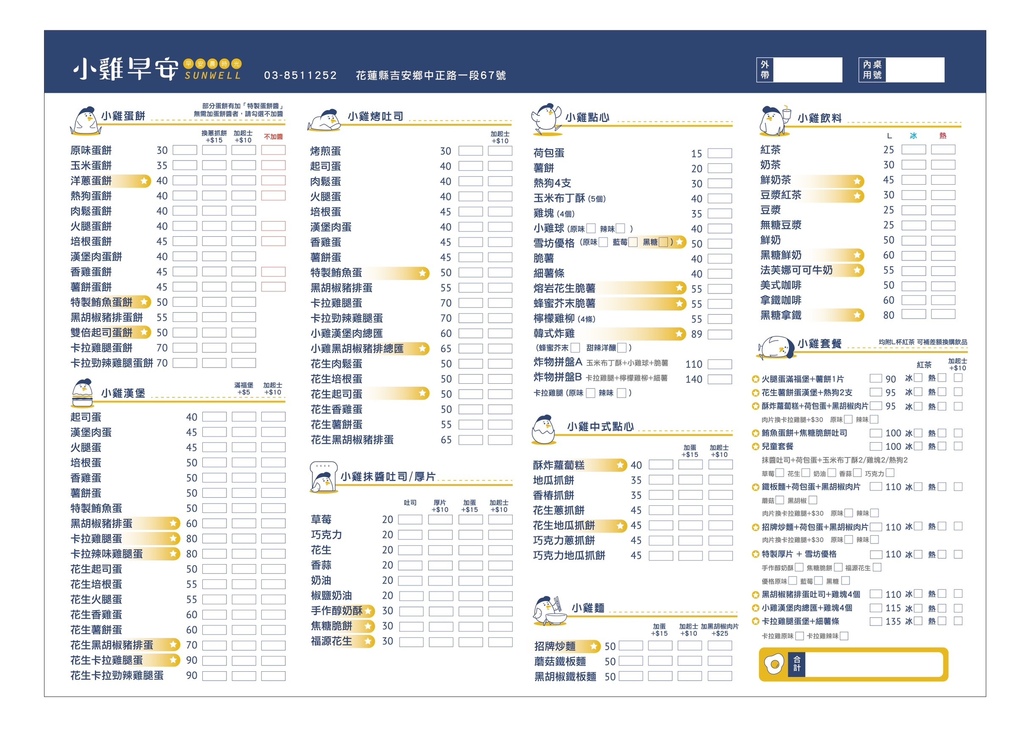Image resolution: width=1024 pixels, height=734 pixels.
Task: Click the address 花蓮縣吉安鄉中正路一段67號
Action: pyautogui.click(x=431, y=76)
